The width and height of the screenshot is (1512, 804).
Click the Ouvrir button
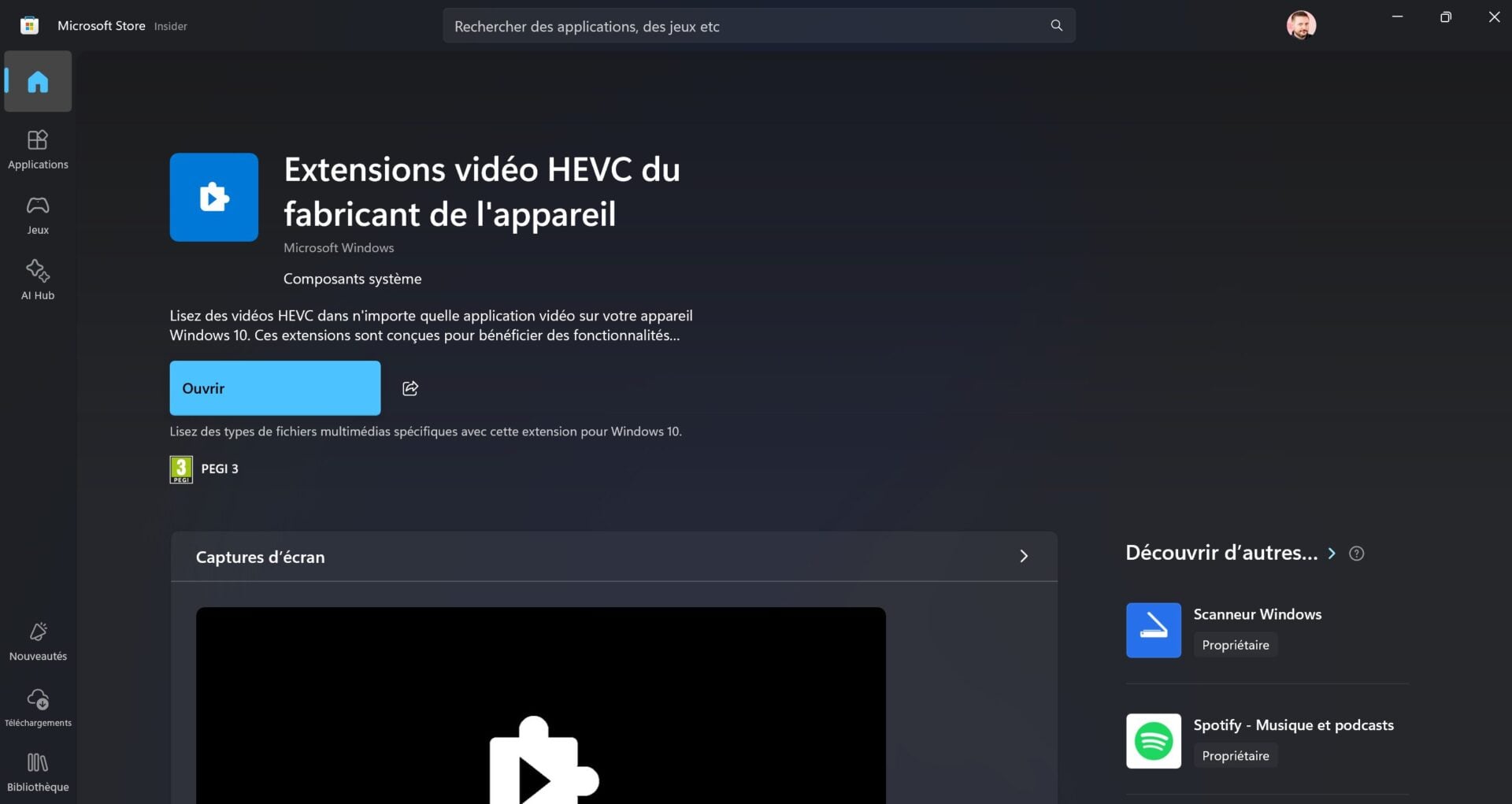pos(275,388)
